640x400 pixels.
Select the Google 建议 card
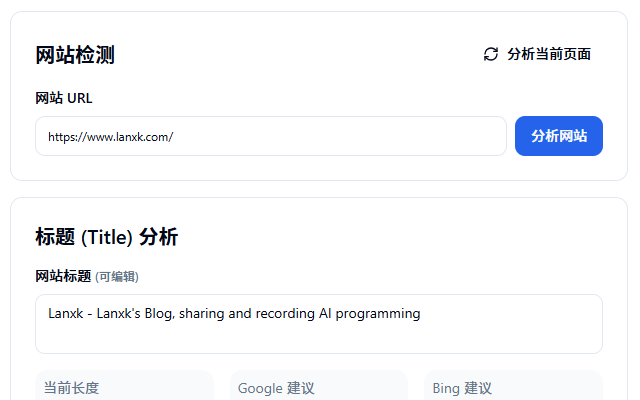click(x=318, y=387)
